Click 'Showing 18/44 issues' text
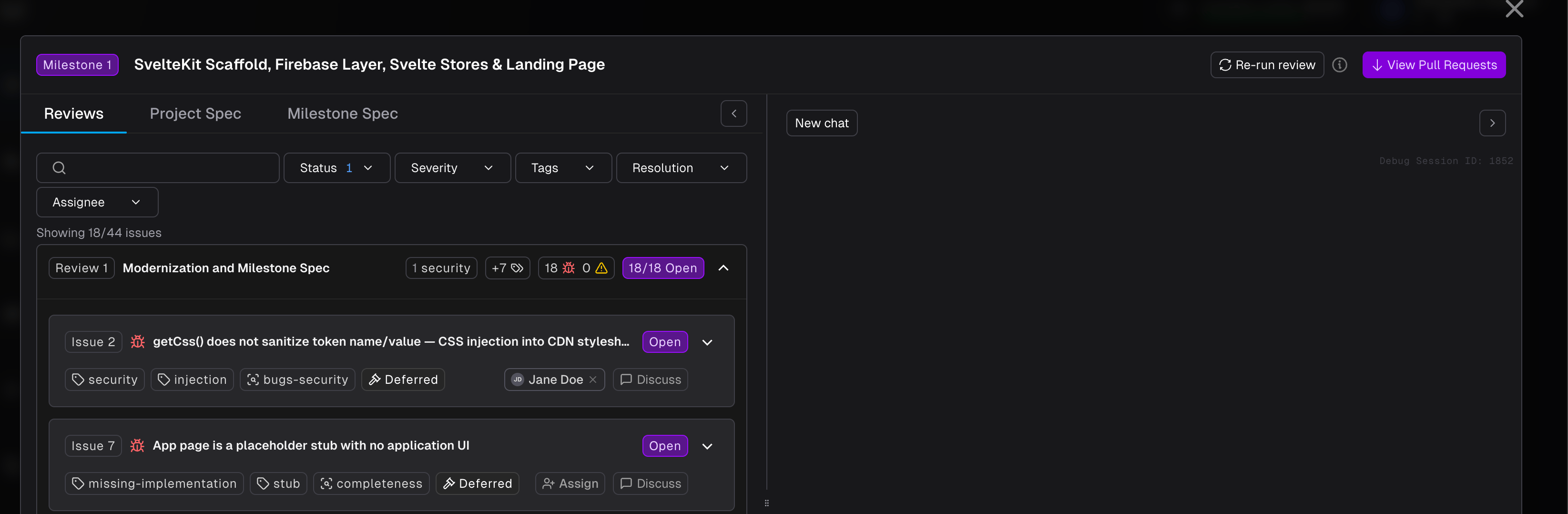The height and width of the screenshot is (514, 1568). tap(99, 233)
